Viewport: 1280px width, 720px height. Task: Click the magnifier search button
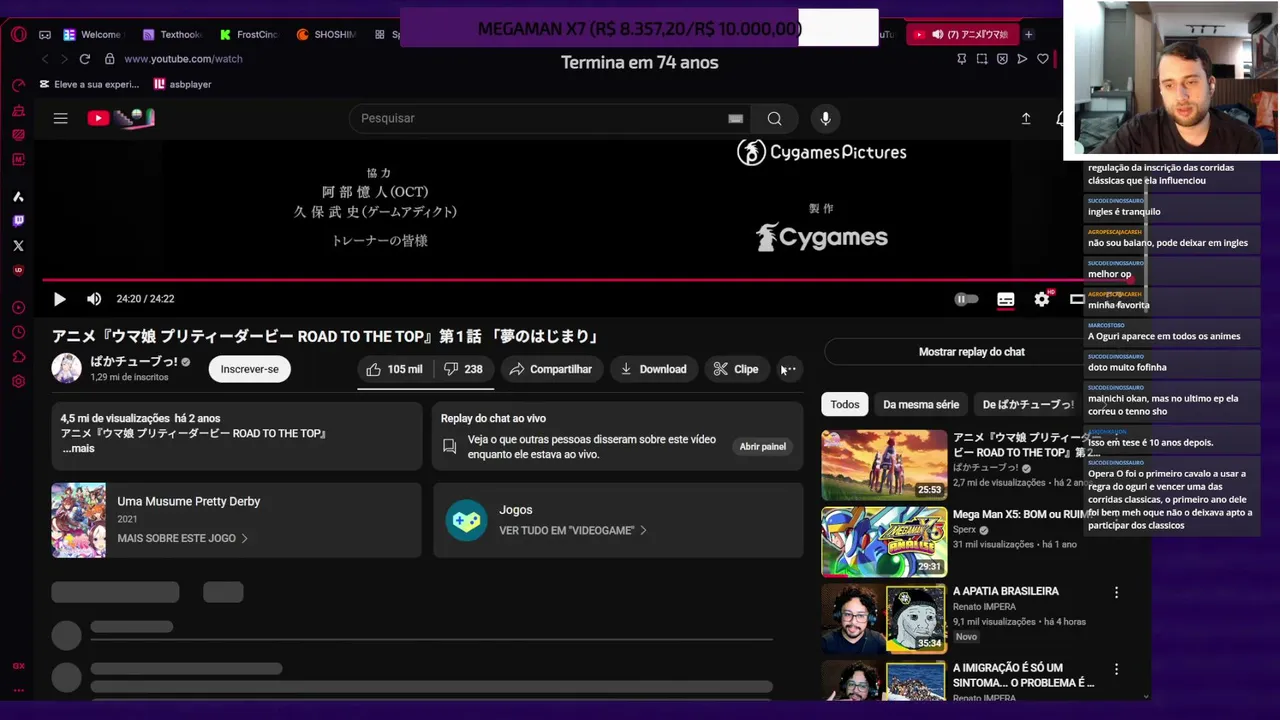pos(774,118)
